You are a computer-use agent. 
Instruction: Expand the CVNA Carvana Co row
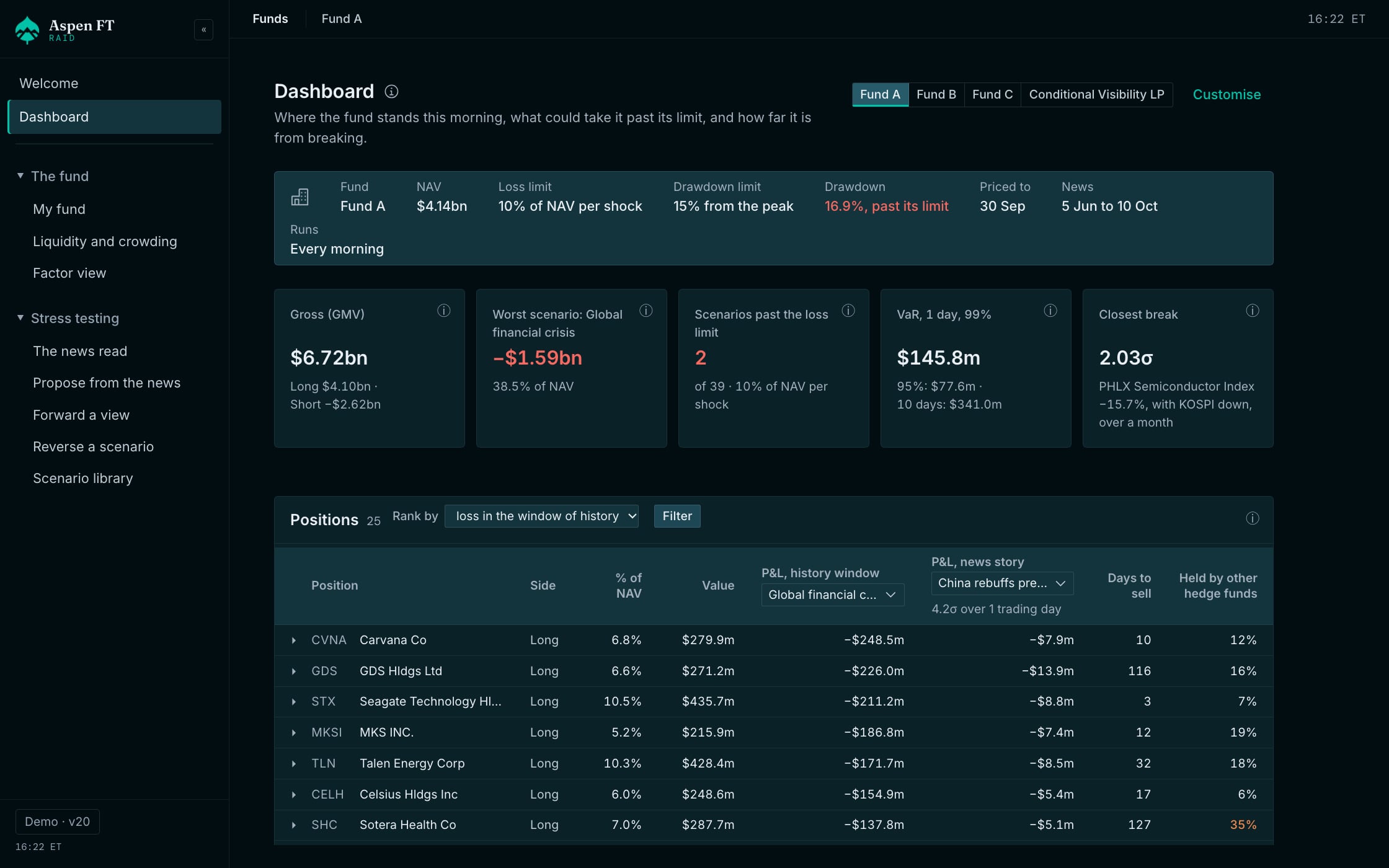click(x=294, y=640)
